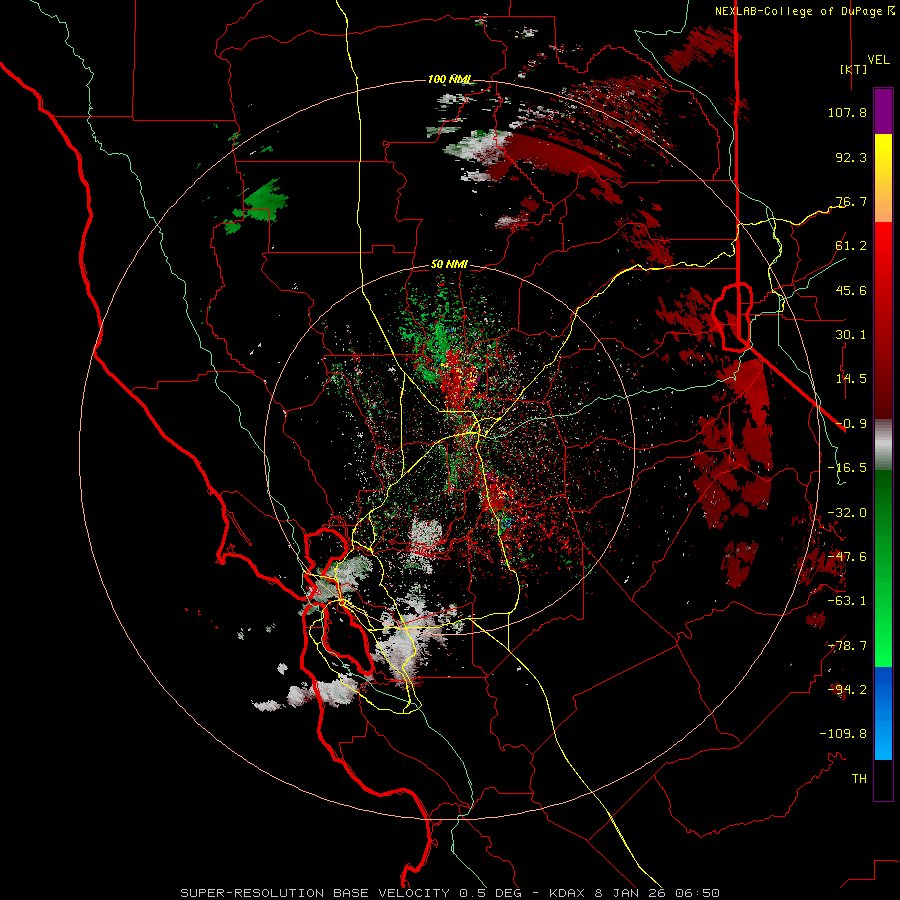Click the 100 NMI range ring label
Screen dimensions: 900x900
tap(449, 79)
